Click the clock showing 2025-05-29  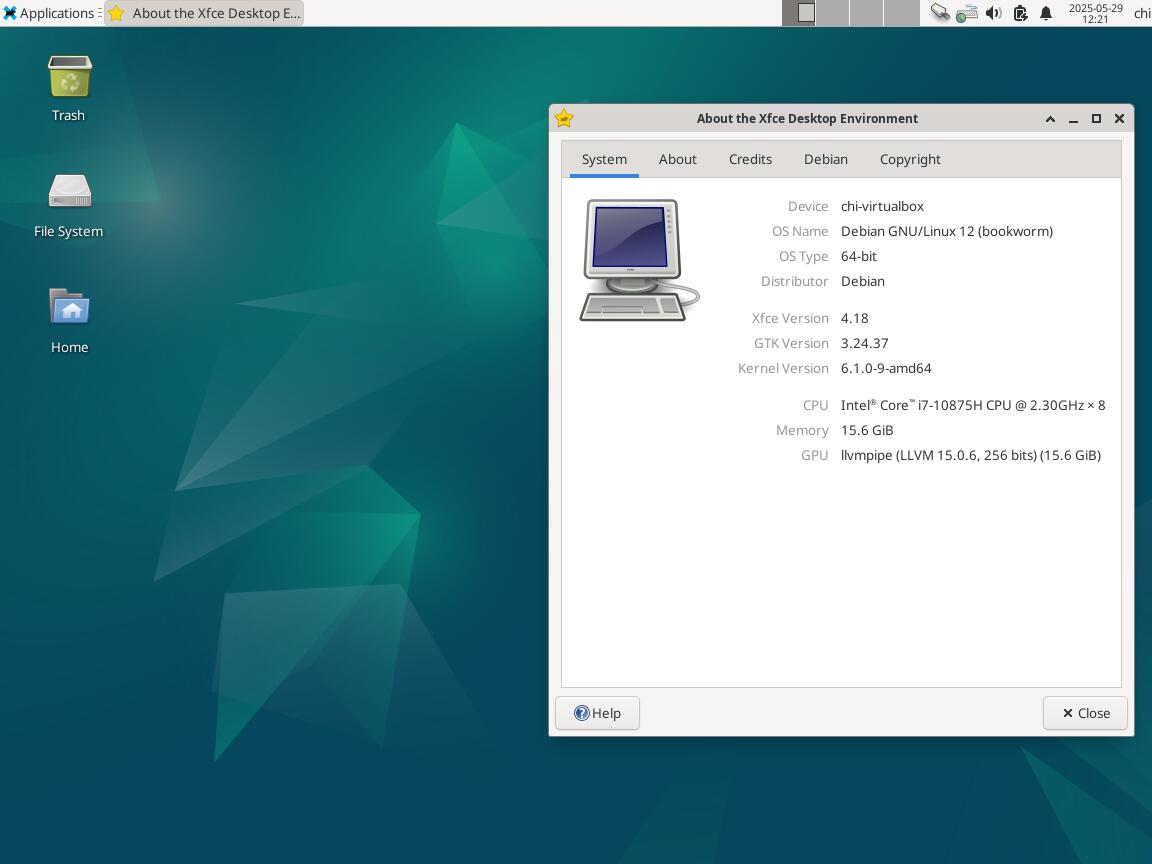click(1095, 13)
